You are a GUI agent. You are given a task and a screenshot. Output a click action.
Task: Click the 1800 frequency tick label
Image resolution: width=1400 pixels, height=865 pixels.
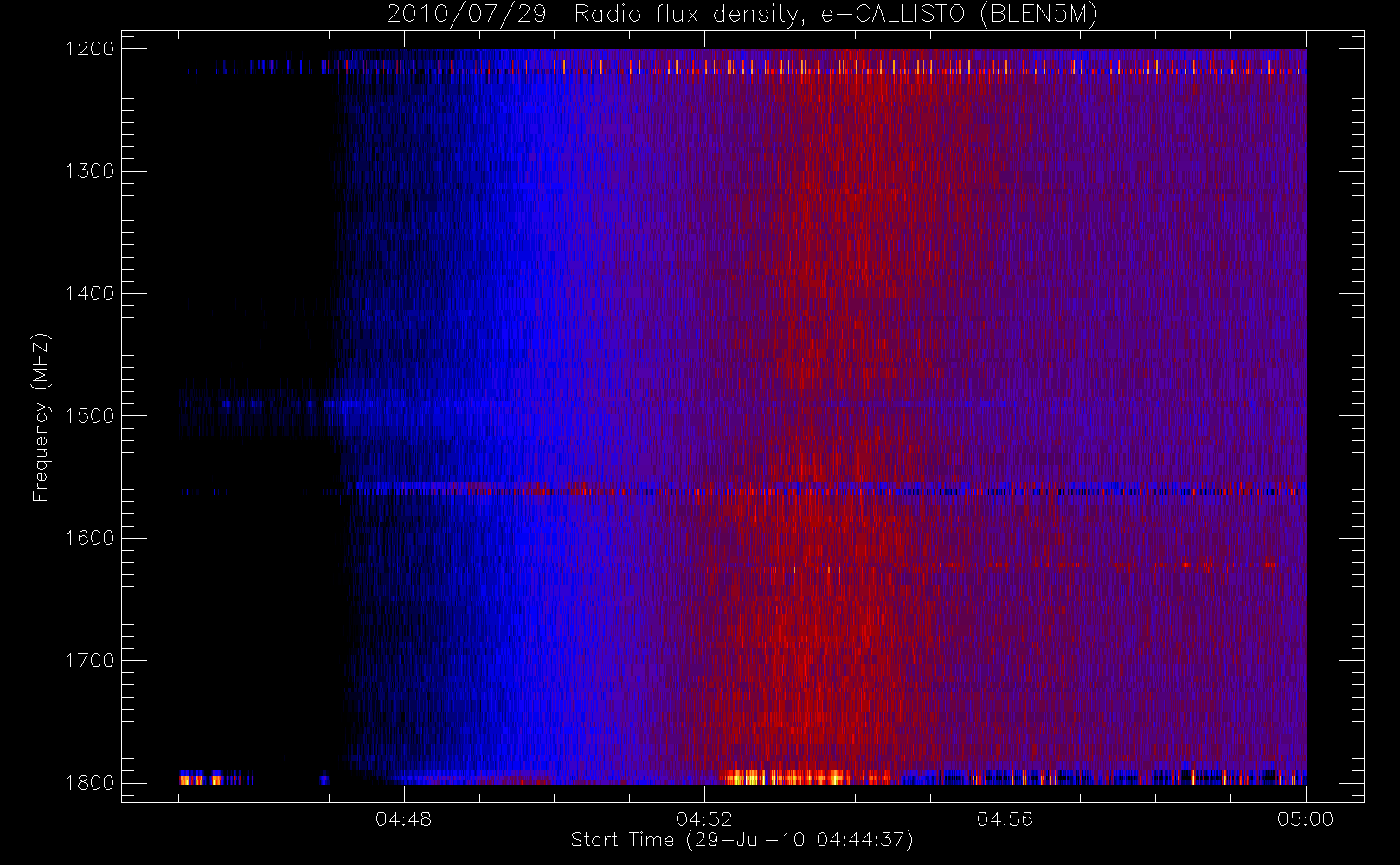(90, 783)
